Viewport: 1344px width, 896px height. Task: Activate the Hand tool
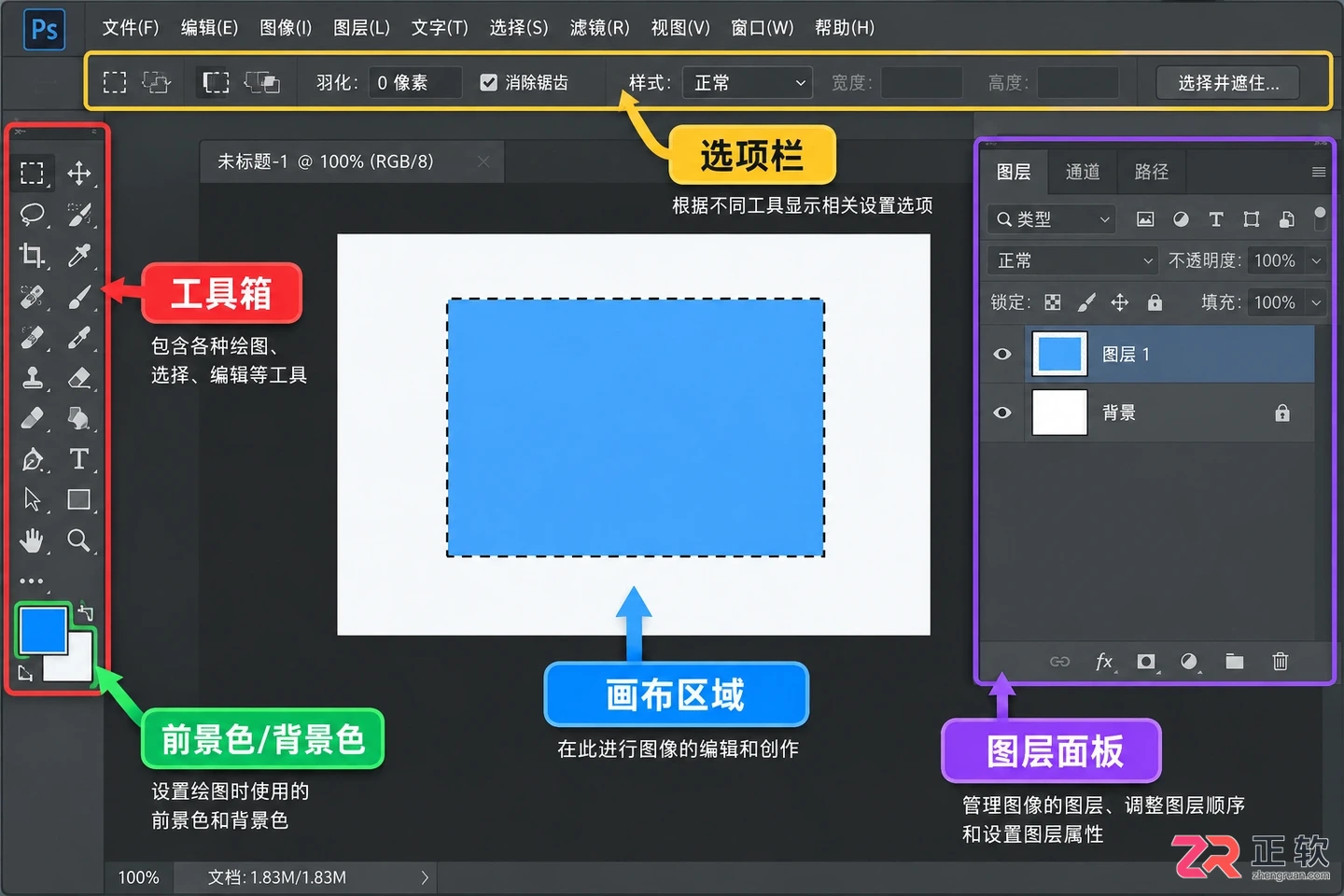(x=33, y=540)
